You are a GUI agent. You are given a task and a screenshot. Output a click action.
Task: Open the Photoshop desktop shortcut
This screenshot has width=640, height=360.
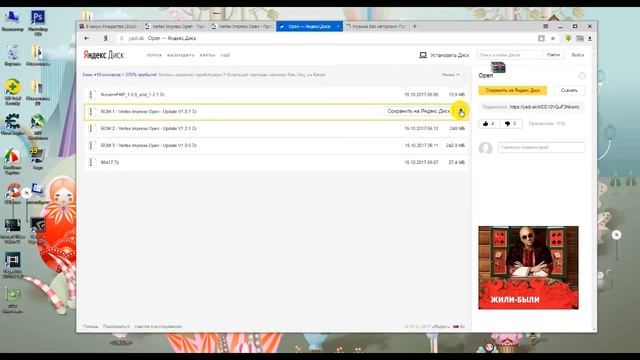click(38, 21)
